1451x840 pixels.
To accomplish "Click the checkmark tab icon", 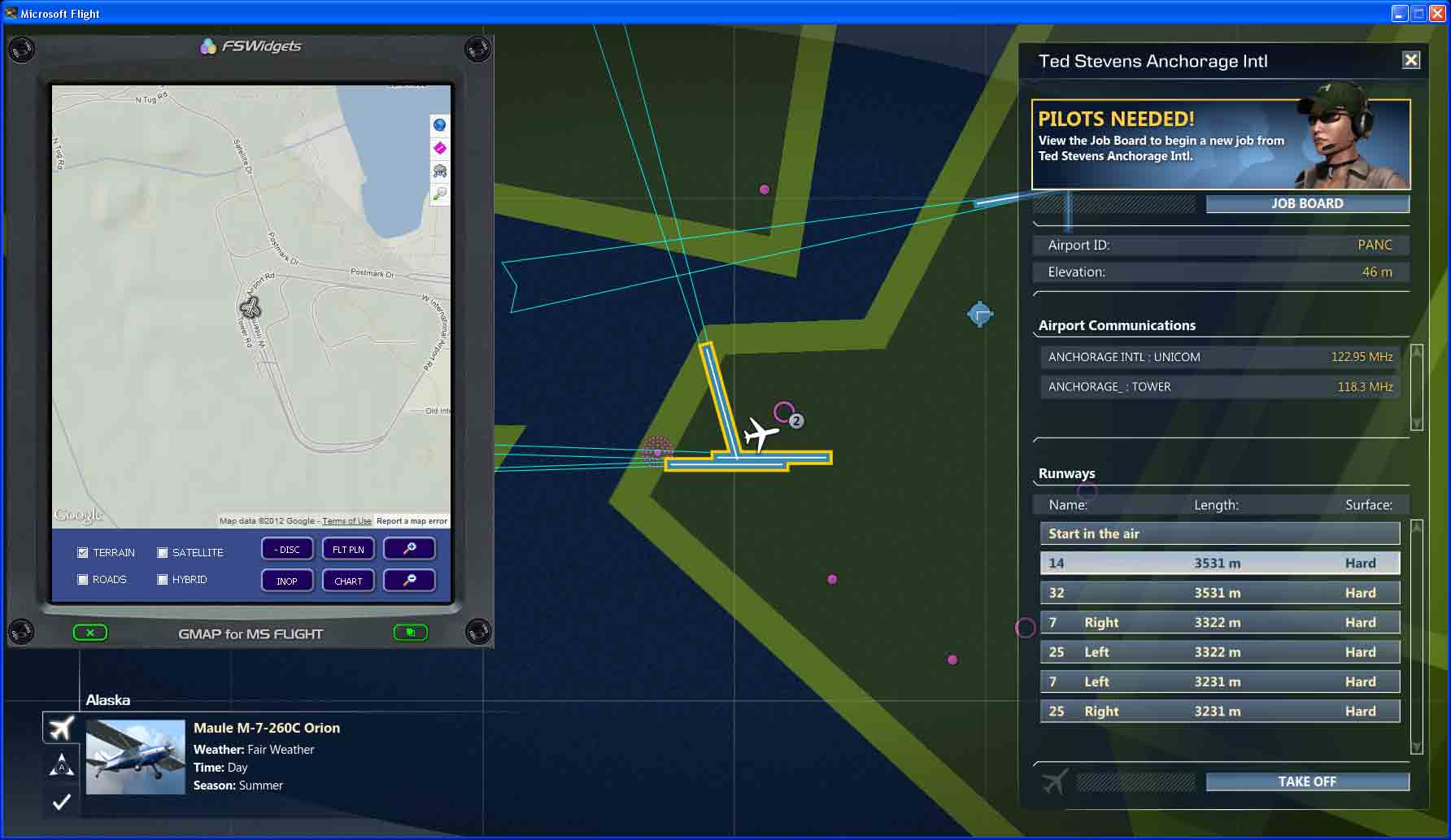I will click(x=61, y=802).
